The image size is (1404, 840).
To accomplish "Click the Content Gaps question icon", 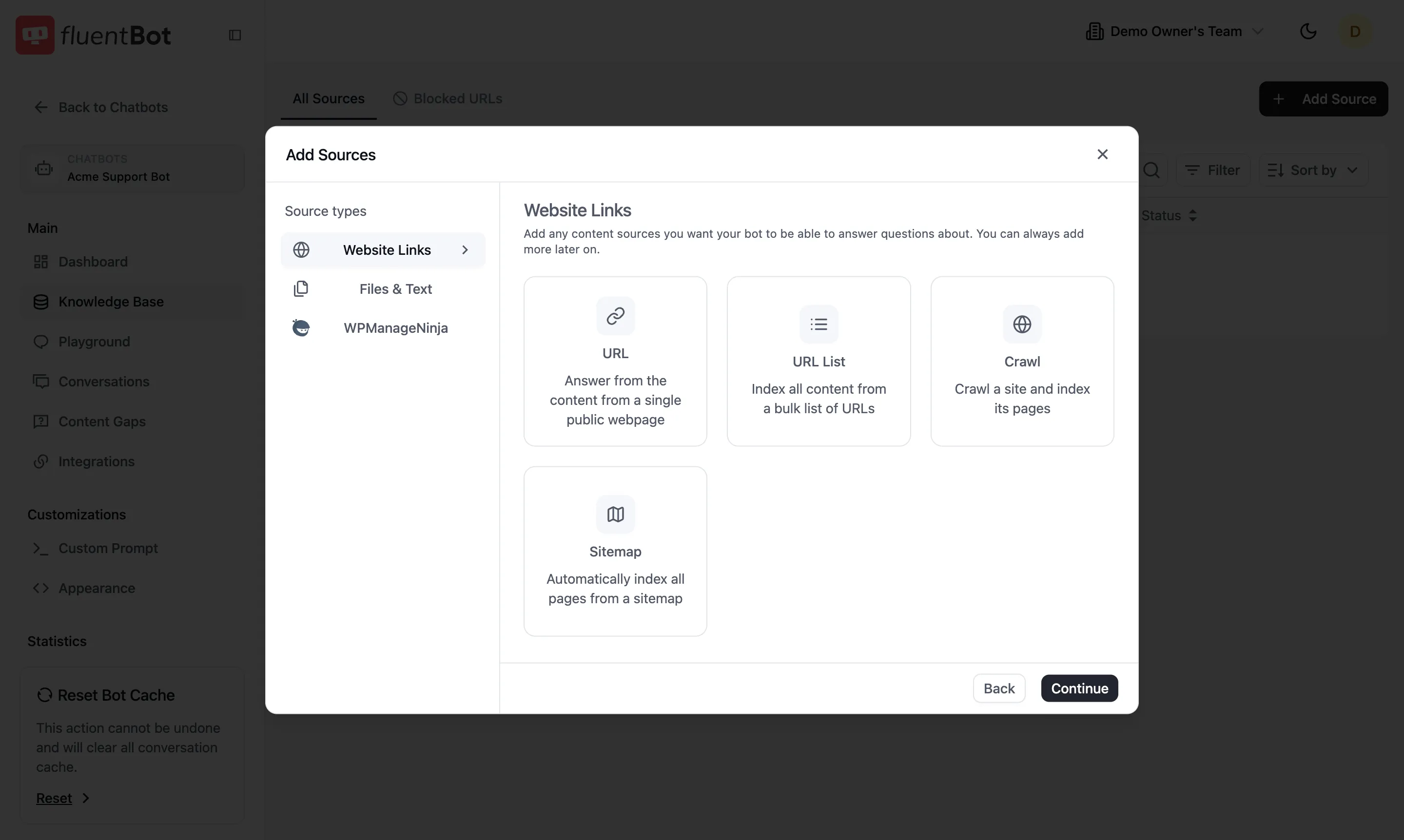I will (41, 421).
